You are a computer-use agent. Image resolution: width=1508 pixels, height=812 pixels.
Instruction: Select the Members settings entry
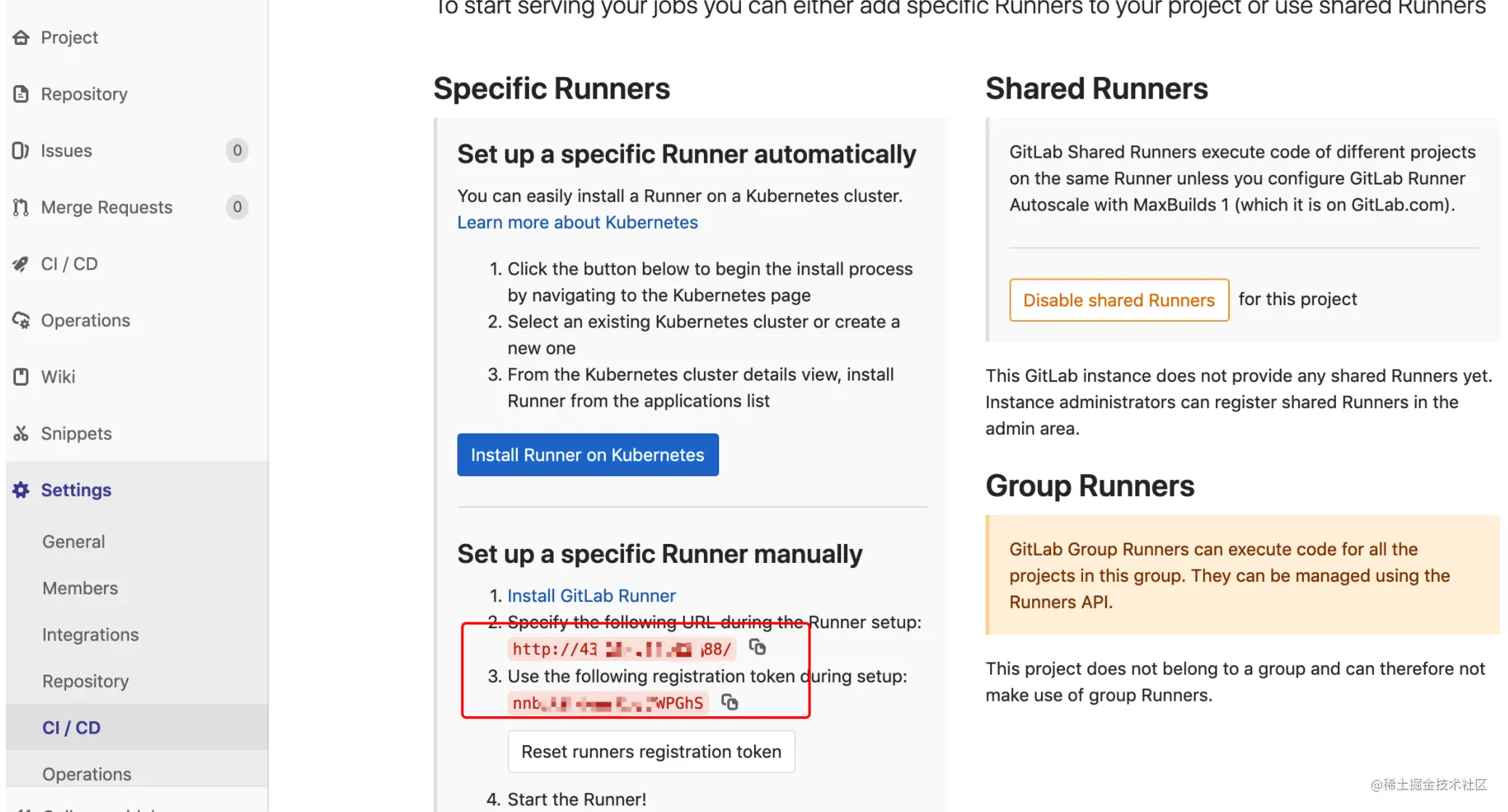pos(80,588)
